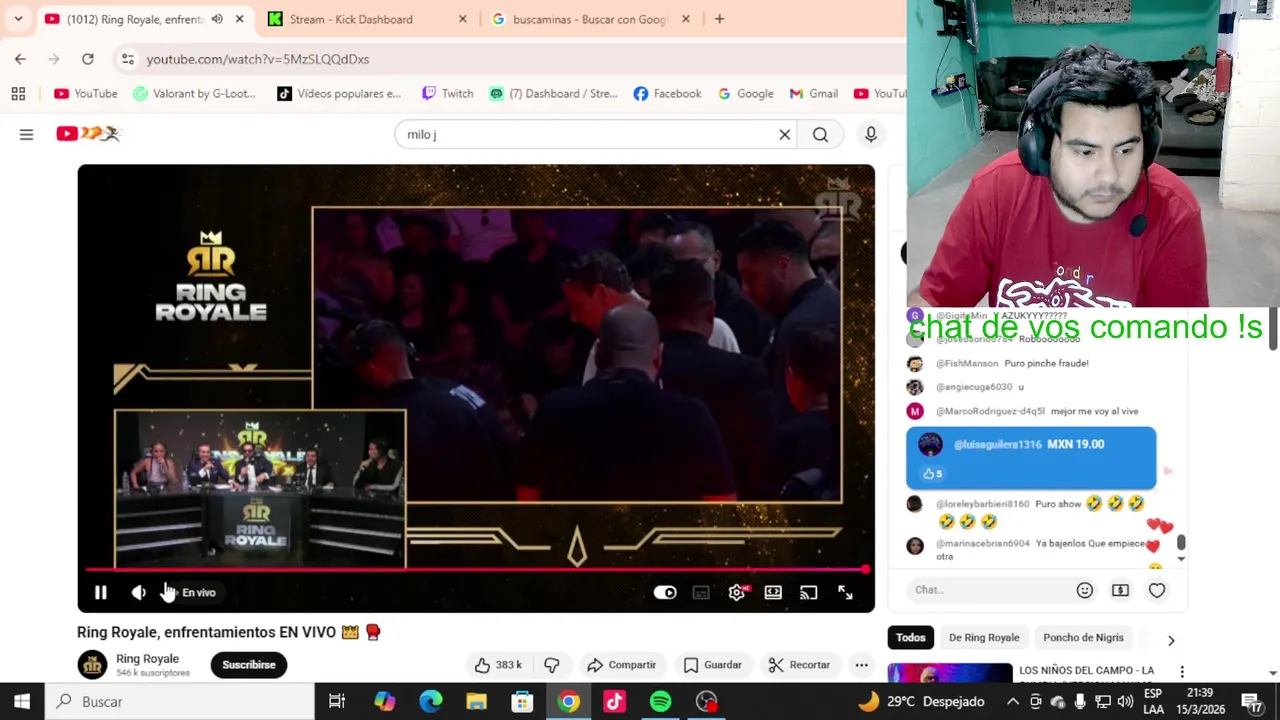Click the video progress bar

pos(476,570)
